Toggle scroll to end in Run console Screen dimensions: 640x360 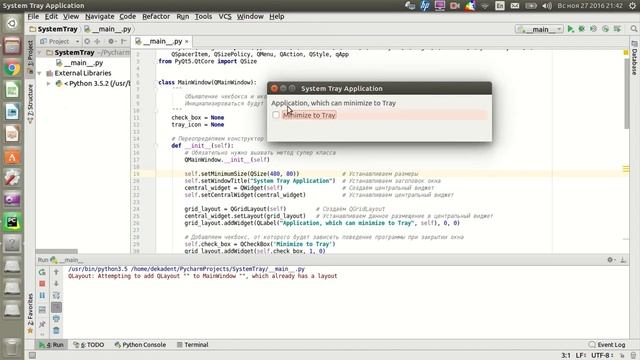(56, 307)
